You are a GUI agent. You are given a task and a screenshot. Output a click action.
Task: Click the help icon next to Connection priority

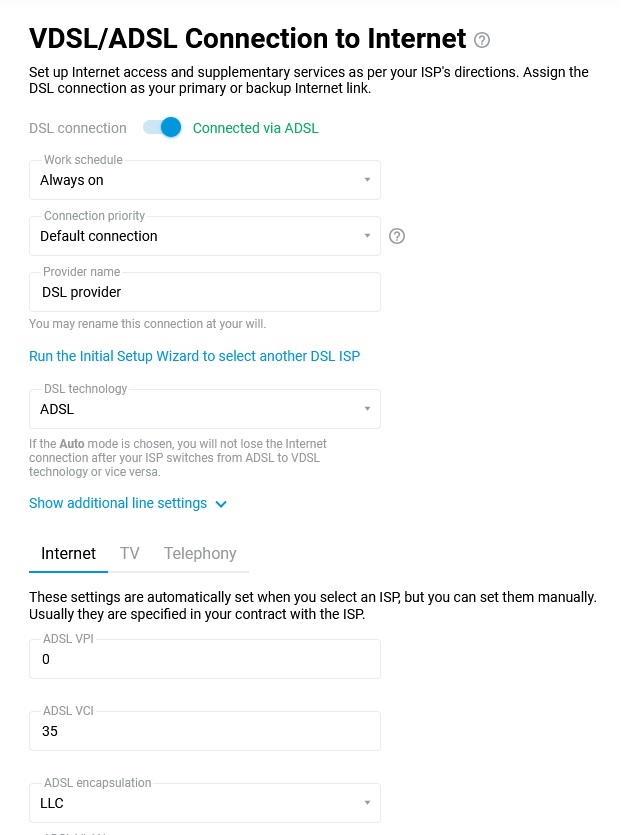coord(396,236)
